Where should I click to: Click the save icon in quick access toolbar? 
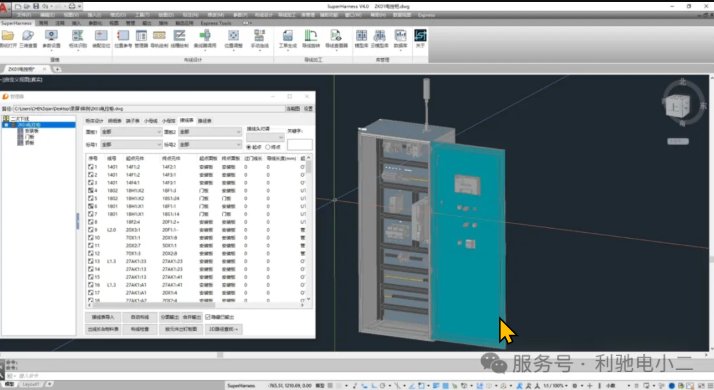coord(36,6)
